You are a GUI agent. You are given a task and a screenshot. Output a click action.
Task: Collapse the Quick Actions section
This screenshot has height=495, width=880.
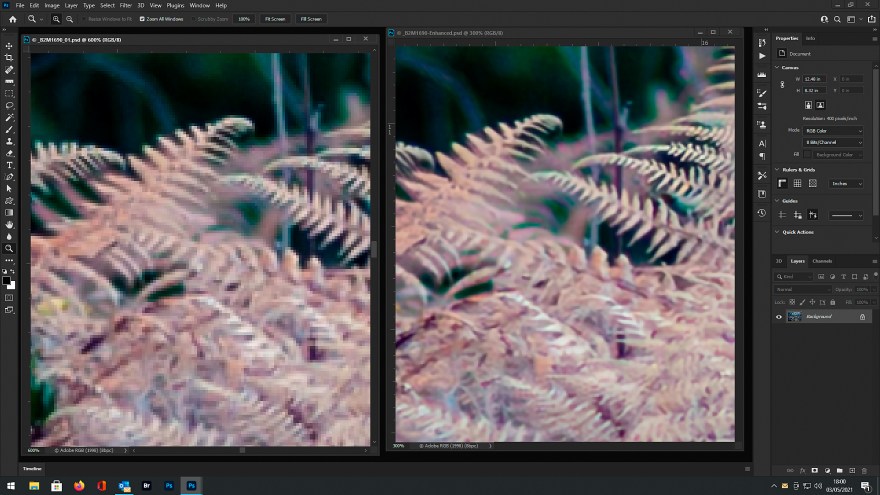point(777,232)
